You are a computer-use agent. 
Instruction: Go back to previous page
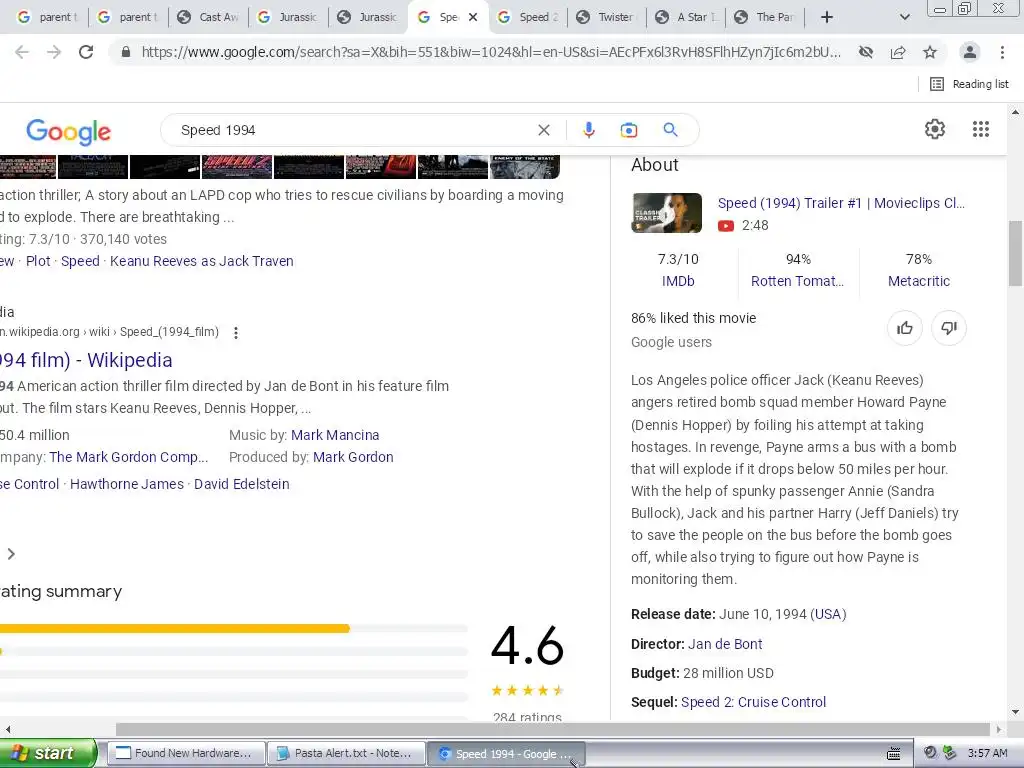tap(22, 52)
